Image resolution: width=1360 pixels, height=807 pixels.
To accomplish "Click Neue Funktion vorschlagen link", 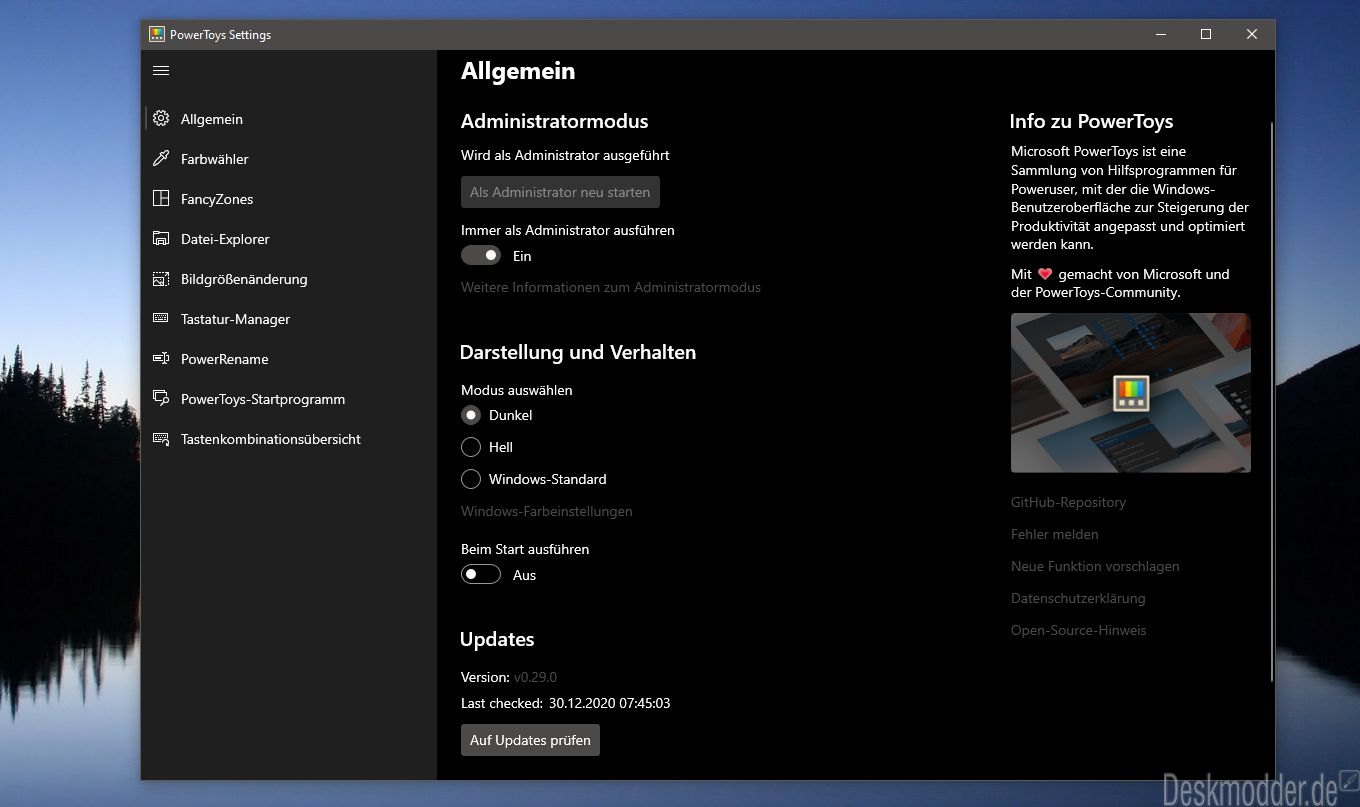I will click(1095, 566).
